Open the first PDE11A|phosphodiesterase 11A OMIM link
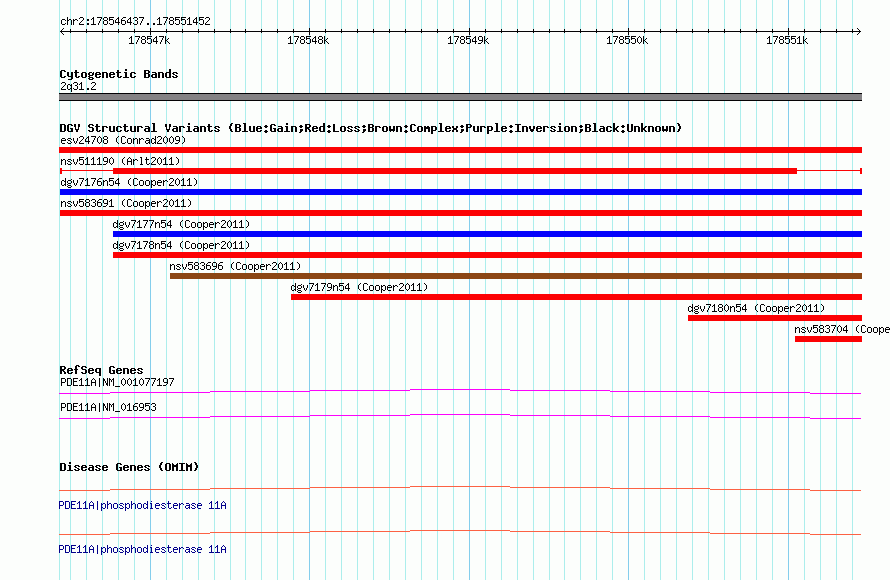Viewport: 890px width, 580px height. click(x=142, y=505)
